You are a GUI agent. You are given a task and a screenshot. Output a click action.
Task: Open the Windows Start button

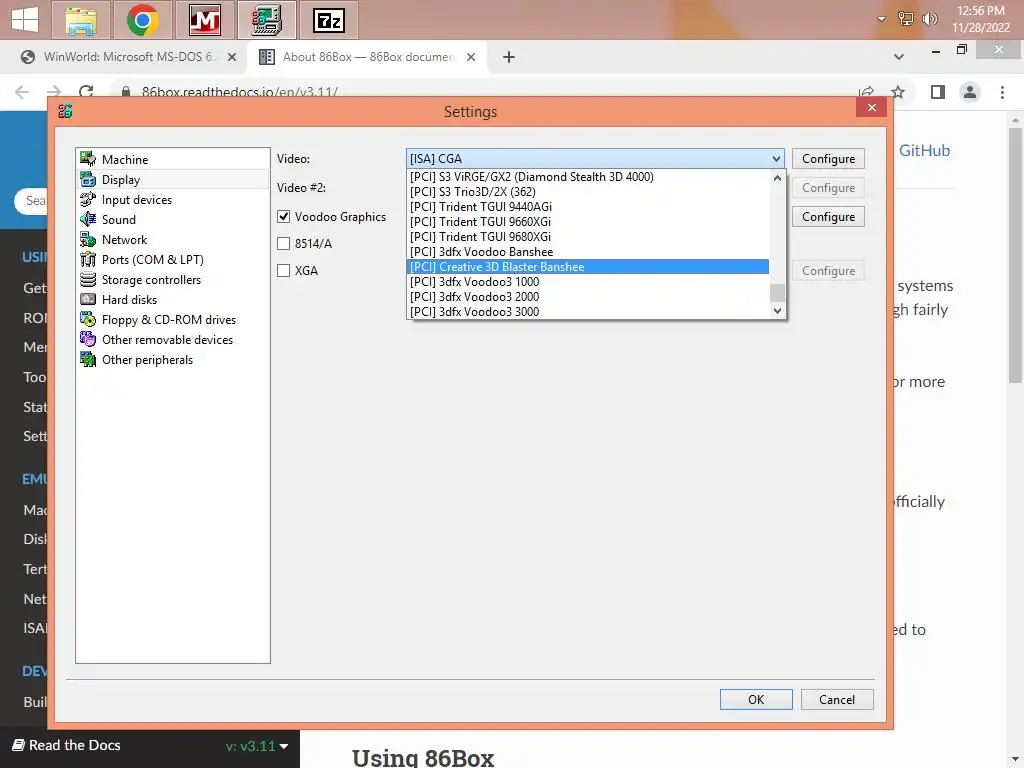(x=25, y=20)
